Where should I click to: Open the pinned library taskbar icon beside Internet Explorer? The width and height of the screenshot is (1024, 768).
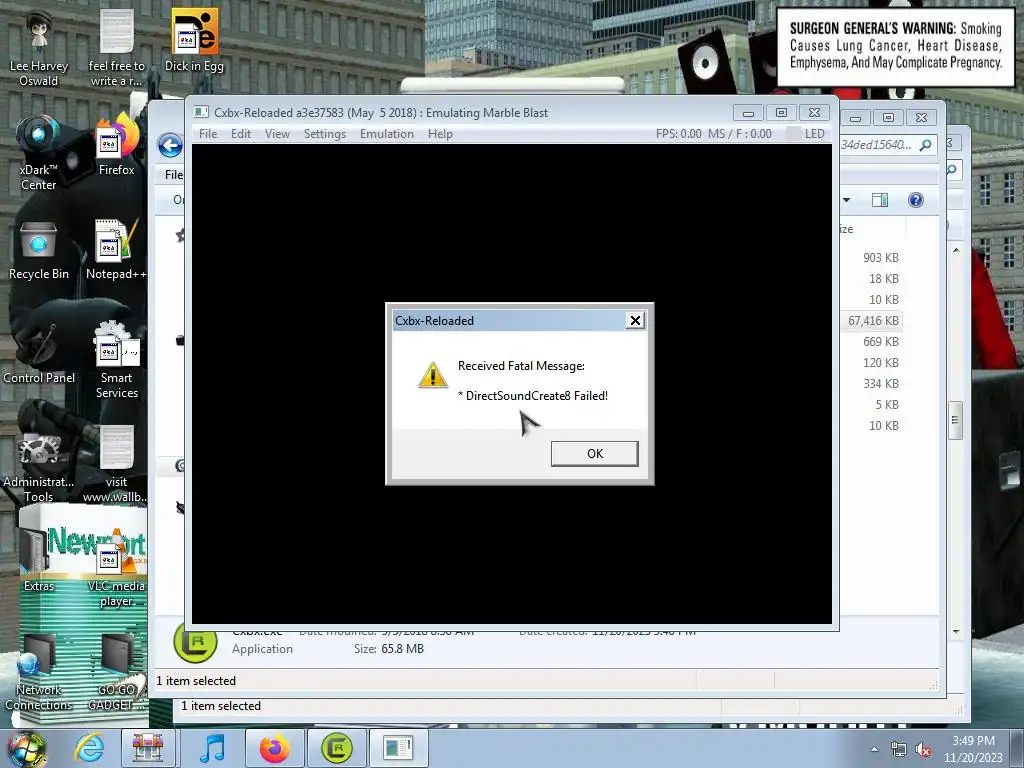[x=148, y=748]
